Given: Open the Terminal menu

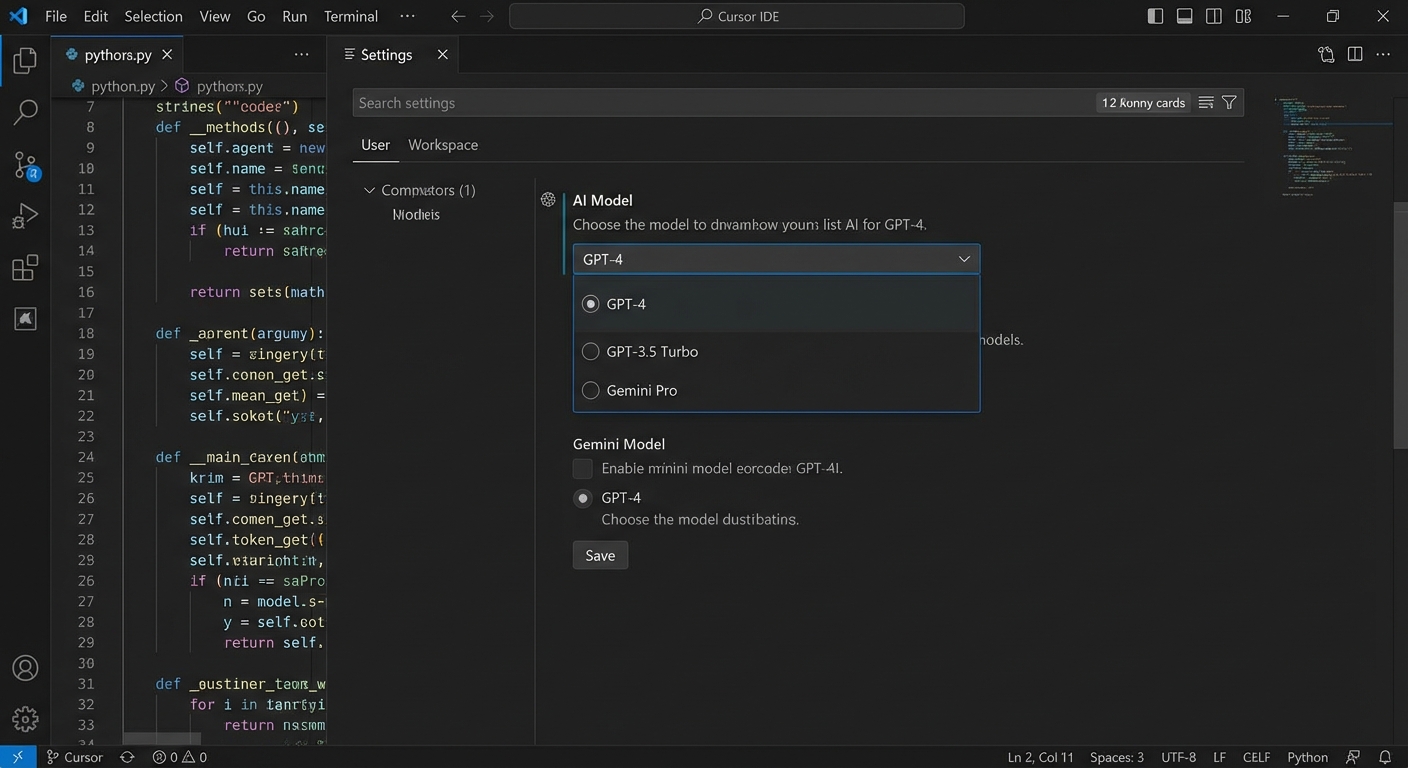Looking at the screenshot, I should (x=351, y=16).
